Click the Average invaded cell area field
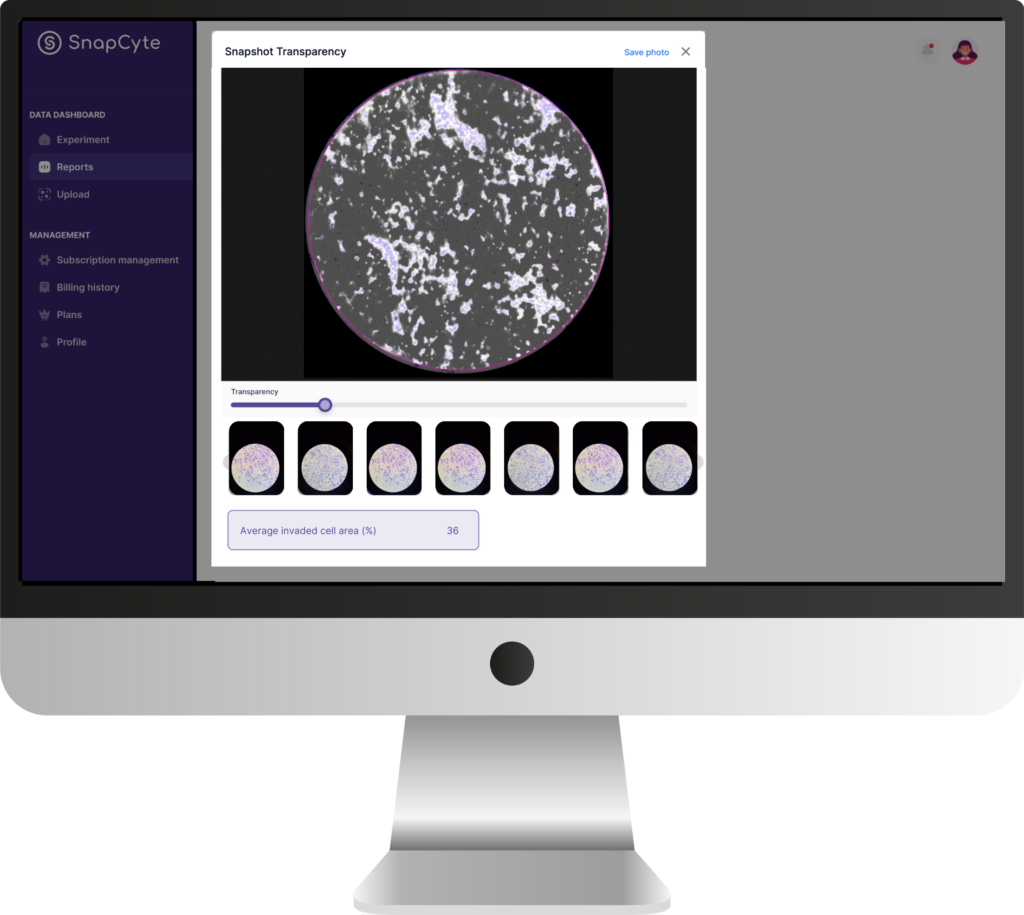 tap(353, 530)
